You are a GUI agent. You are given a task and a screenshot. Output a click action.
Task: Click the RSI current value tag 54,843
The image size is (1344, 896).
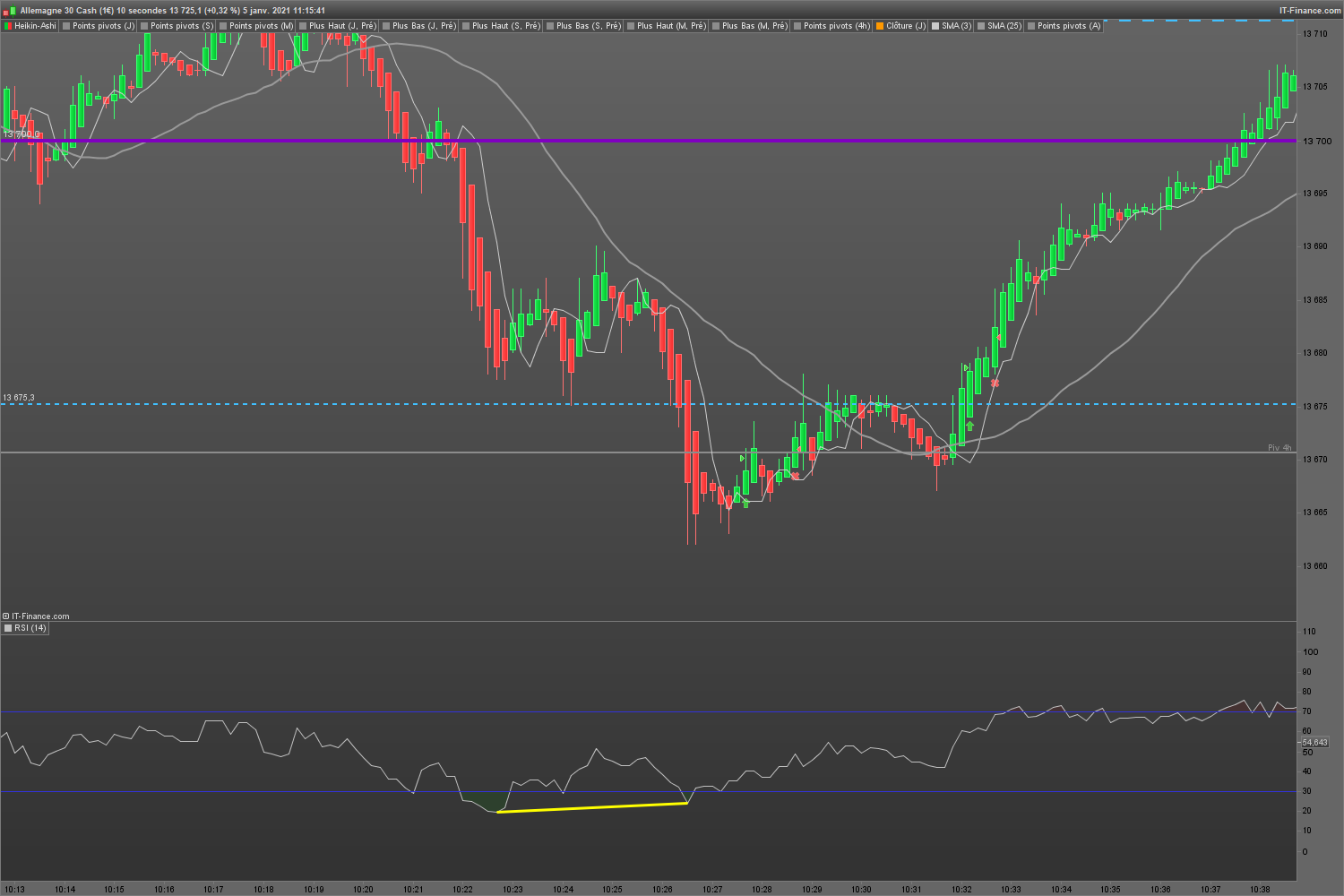pyautogui.click(x=1314, y=742)
